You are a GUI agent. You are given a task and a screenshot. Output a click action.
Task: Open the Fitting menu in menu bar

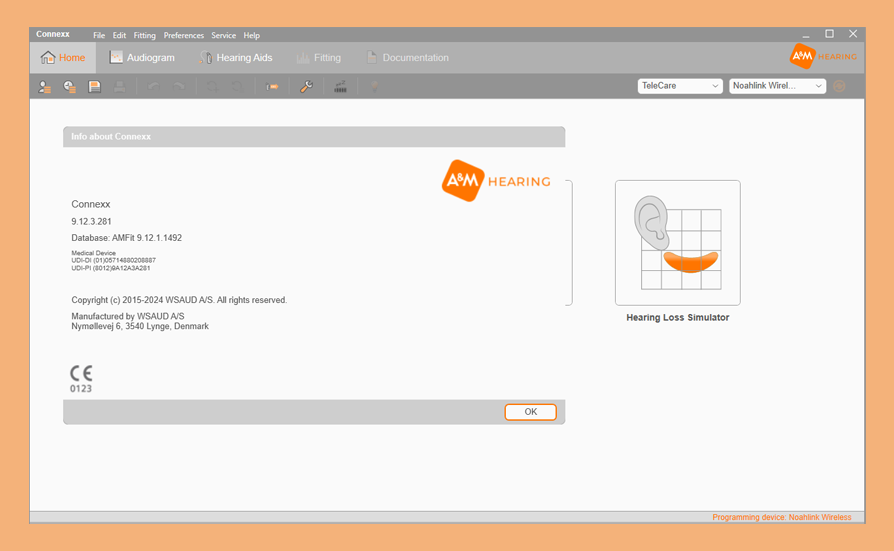144,35
